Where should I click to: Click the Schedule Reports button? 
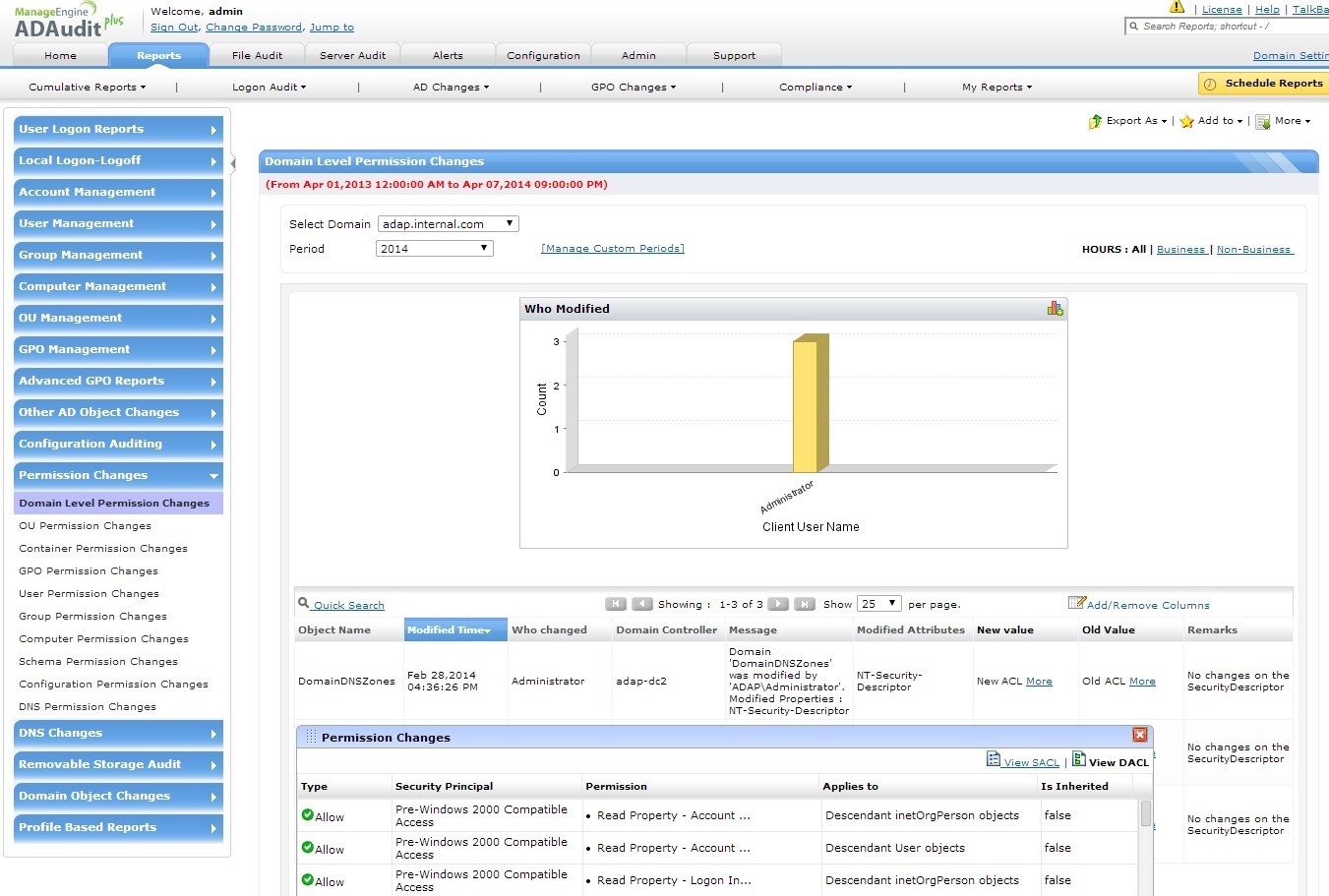pos(1263,84)
